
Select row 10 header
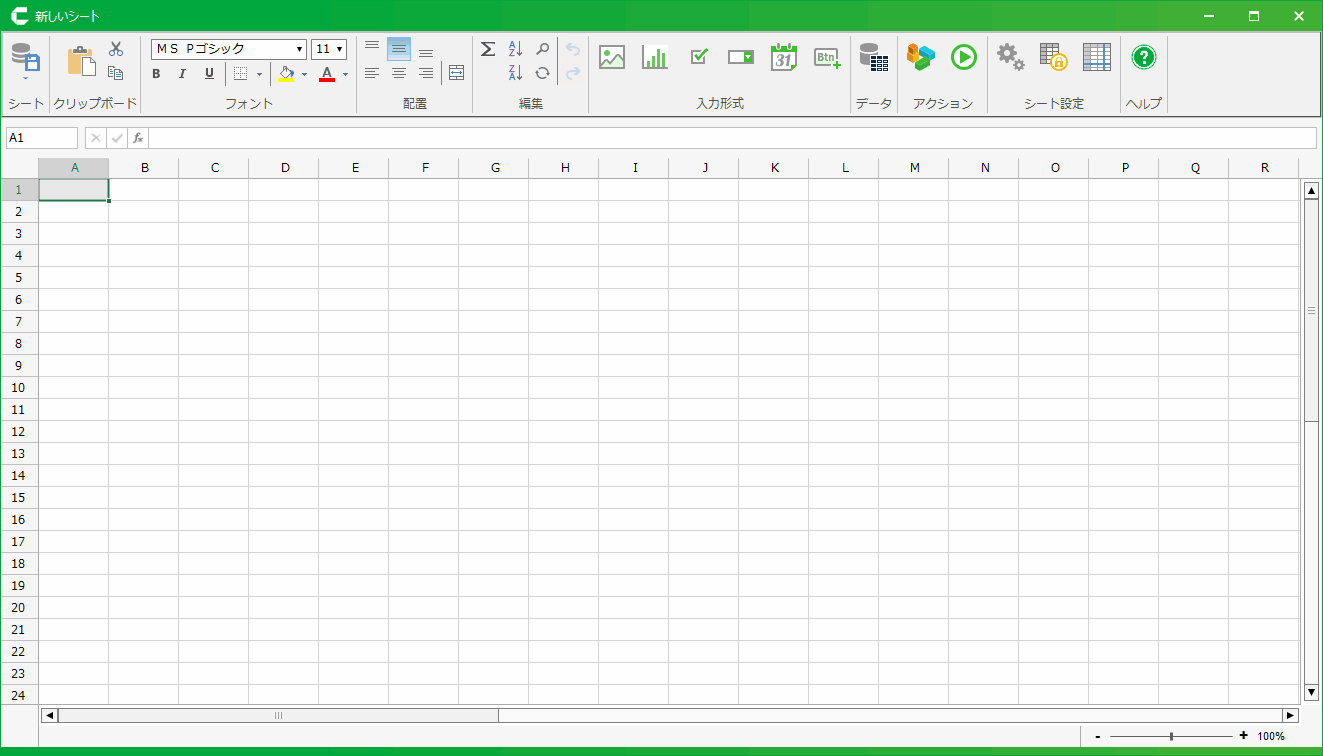[19, 387]
